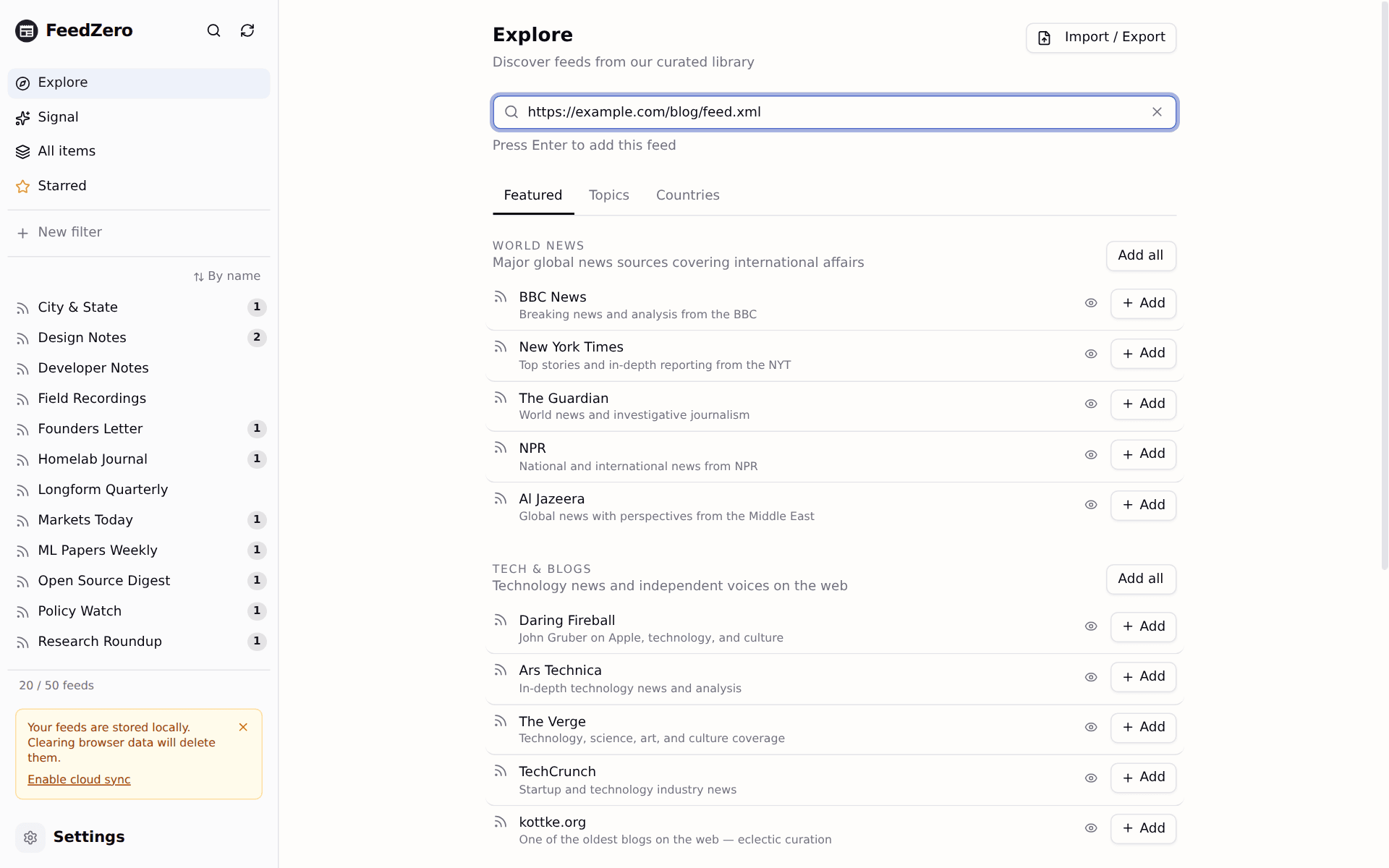
Task: Open Signal in the sidebar
Action: (139, 117)
